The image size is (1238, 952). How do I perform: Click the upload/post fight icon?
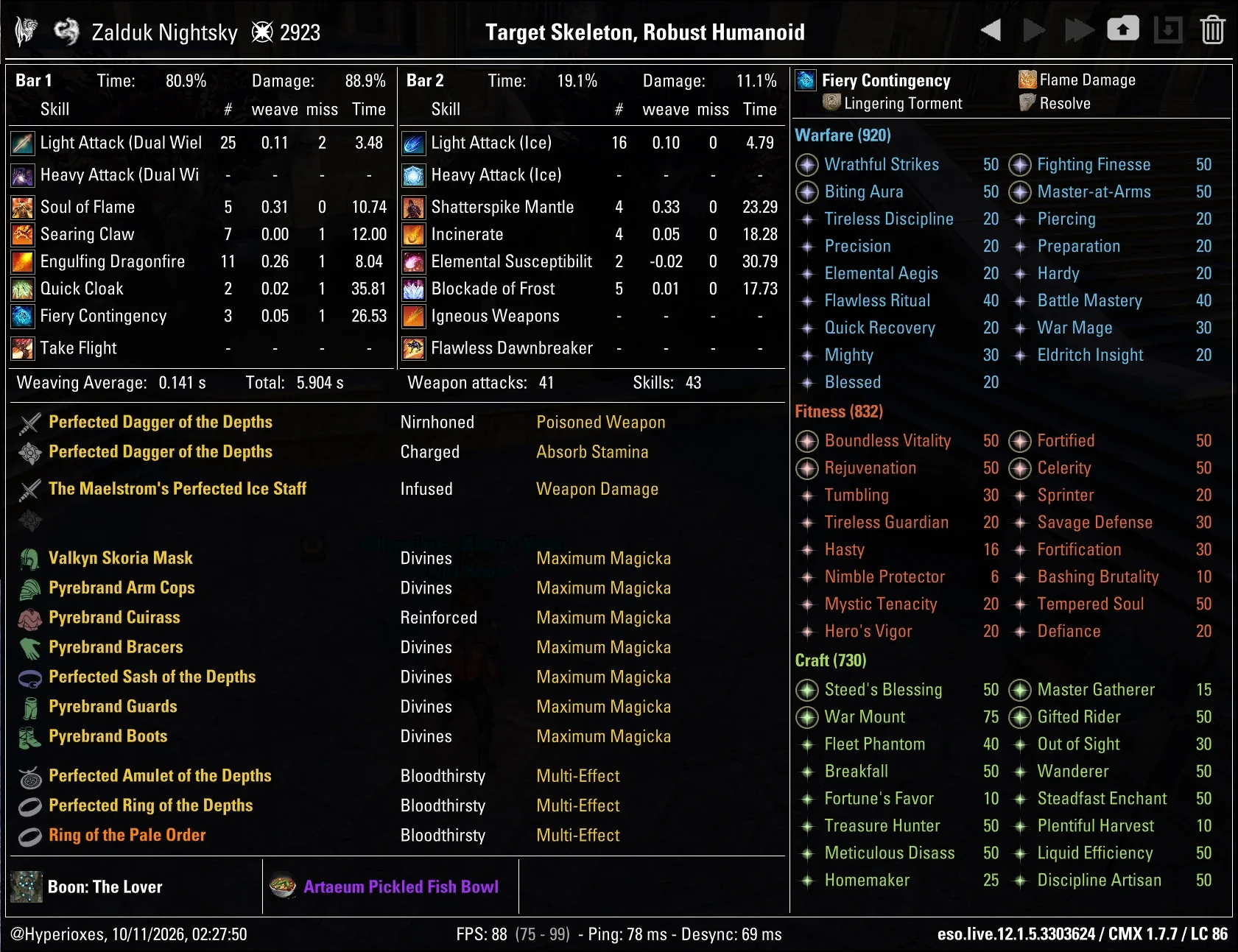point(1123,29)
